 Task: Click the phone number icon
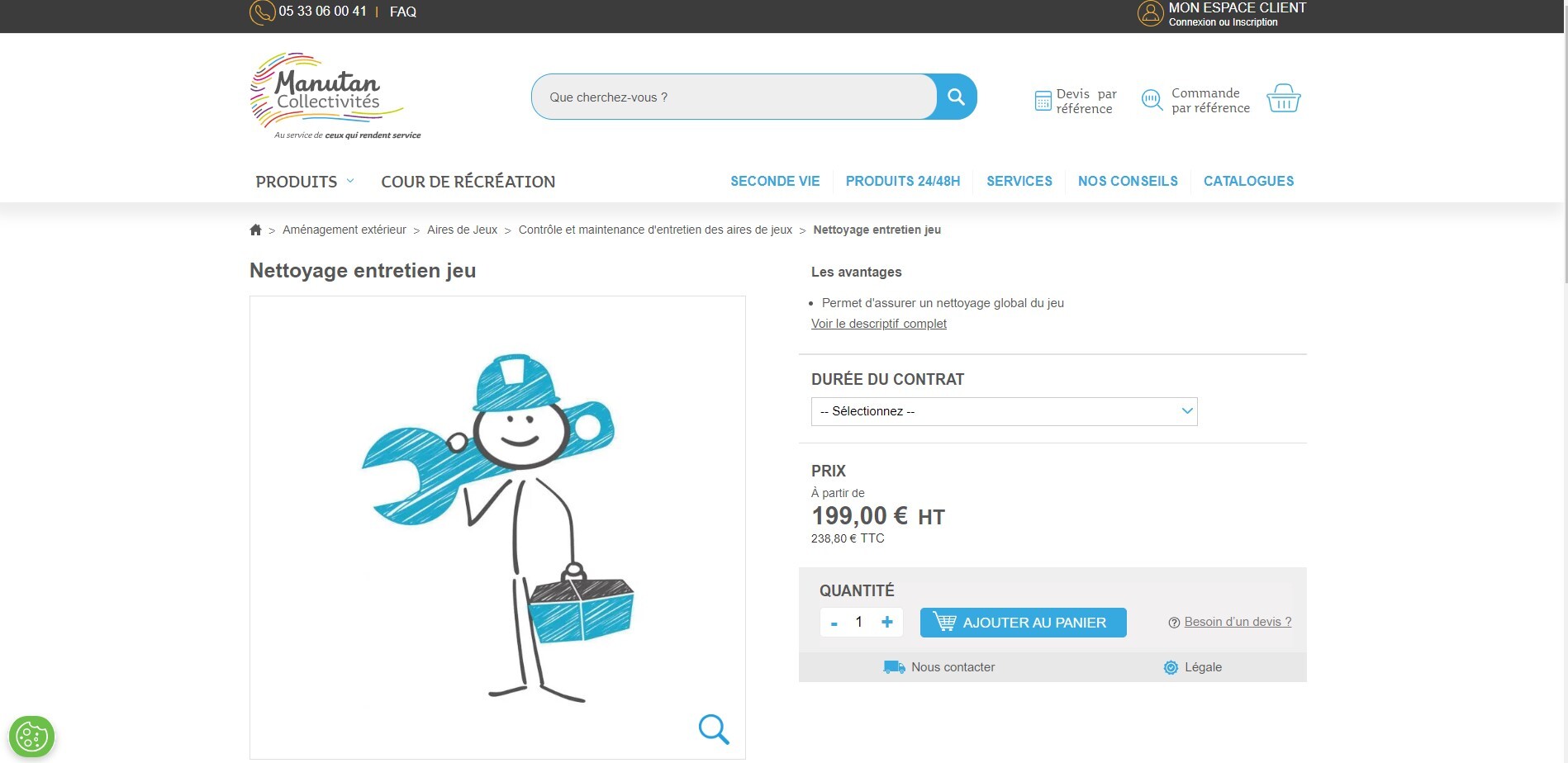262,12
